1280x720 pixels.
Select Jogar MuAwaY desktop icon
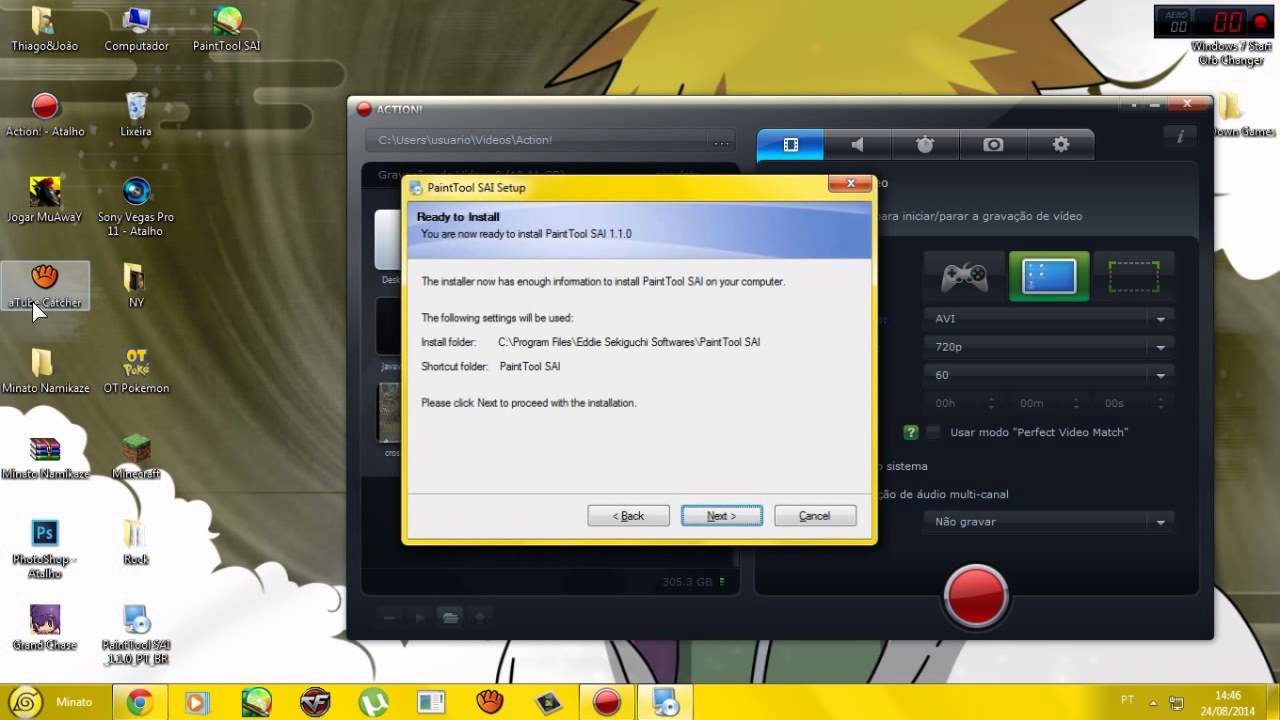[x=44, y=200]
